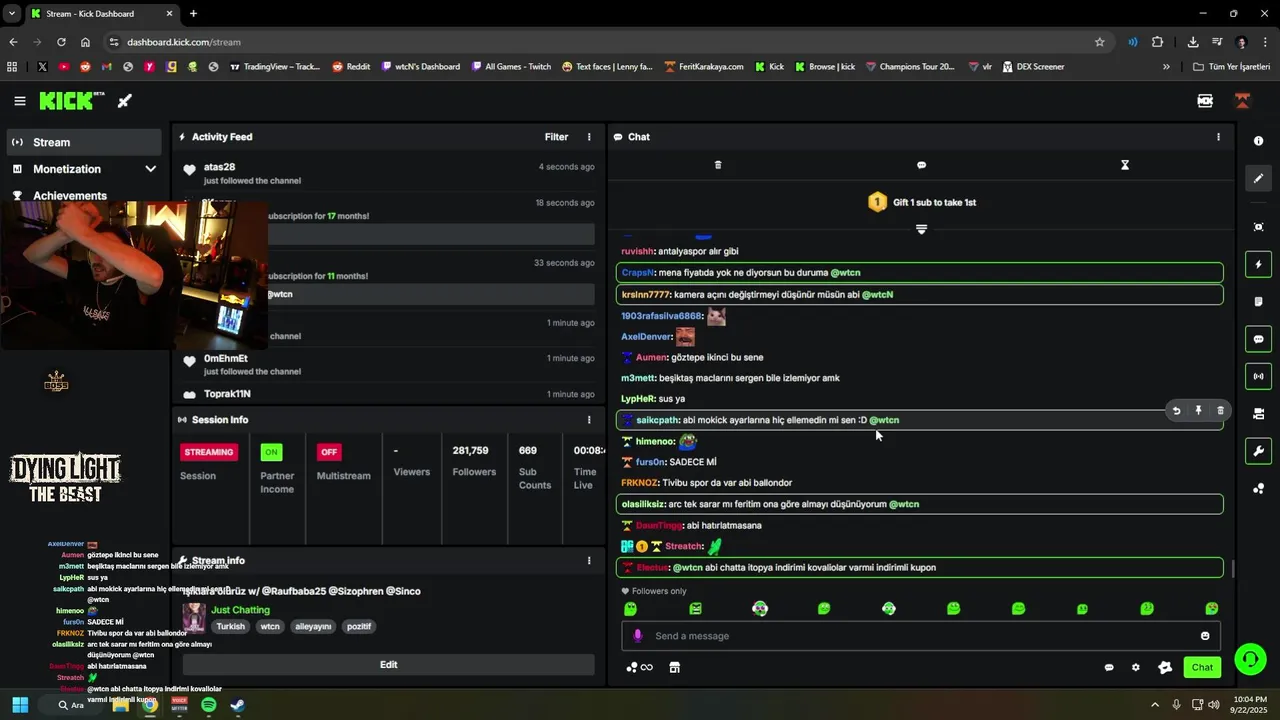1280x720 pixels.
Task: Click the info icon in right sidebar
Action: click(x=1258, y=141)
